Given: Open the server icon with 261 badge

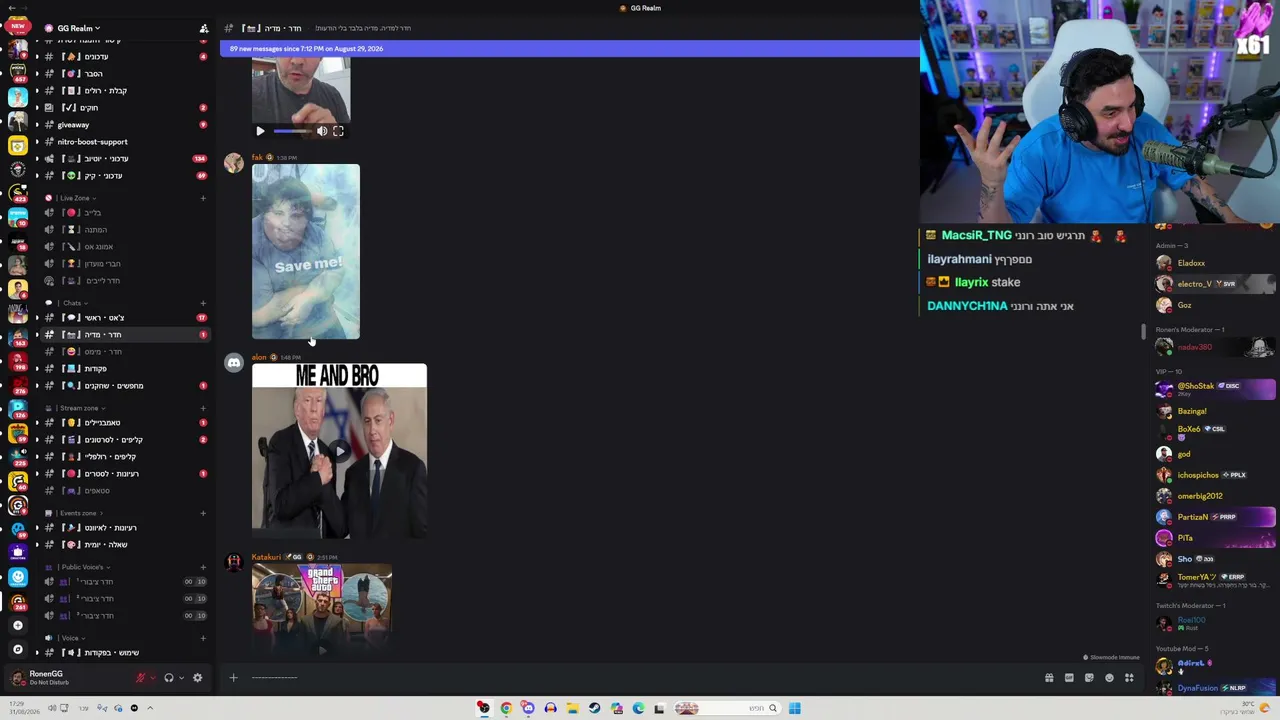Looking at the screenshot, I should (17, 602).
